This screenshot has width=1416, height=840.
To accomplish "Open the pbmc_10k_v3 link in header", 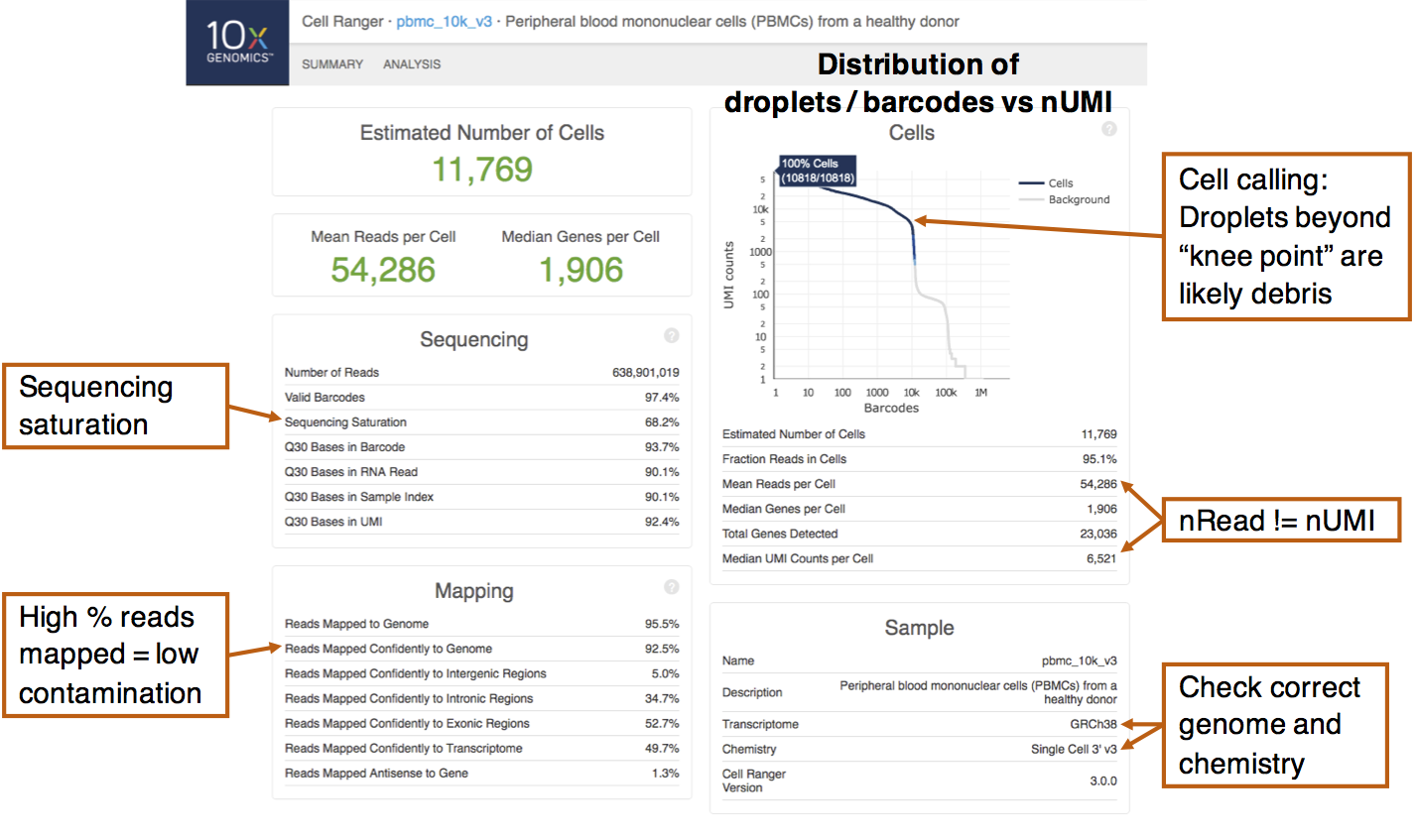I will coord(444,22).
